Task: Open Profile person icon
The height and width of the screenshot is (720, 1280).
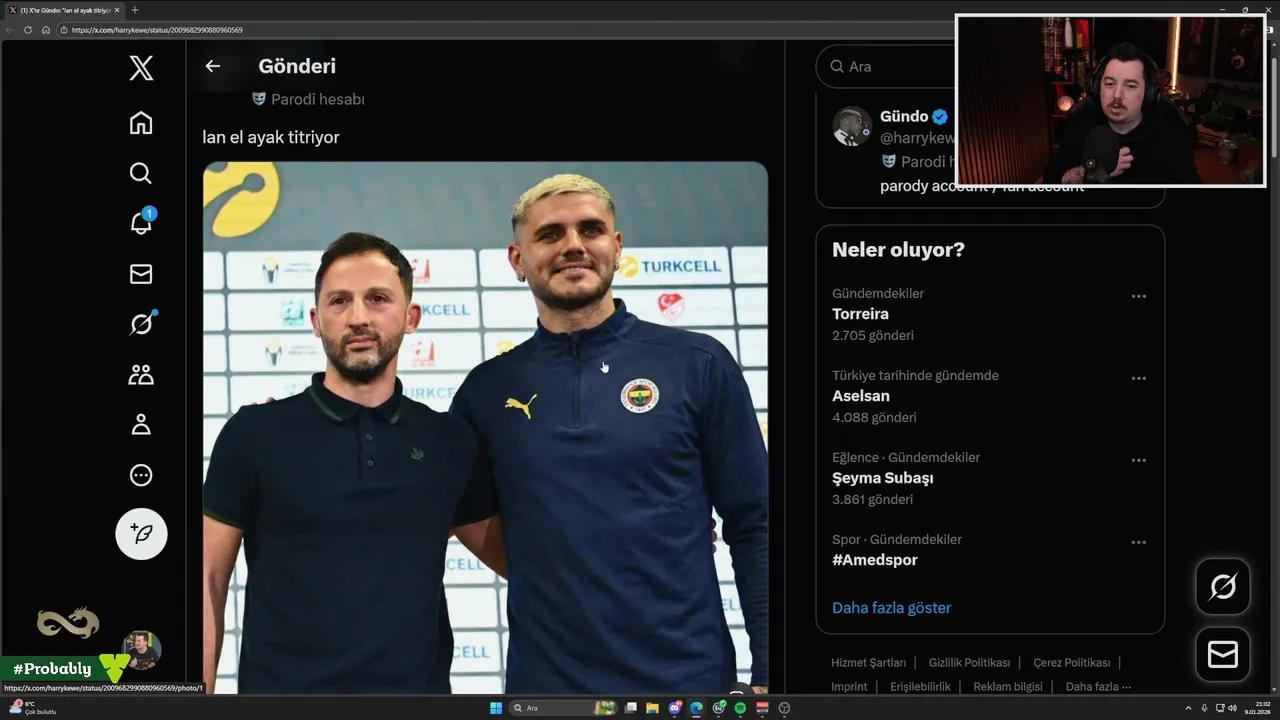Action: point(141,425)
